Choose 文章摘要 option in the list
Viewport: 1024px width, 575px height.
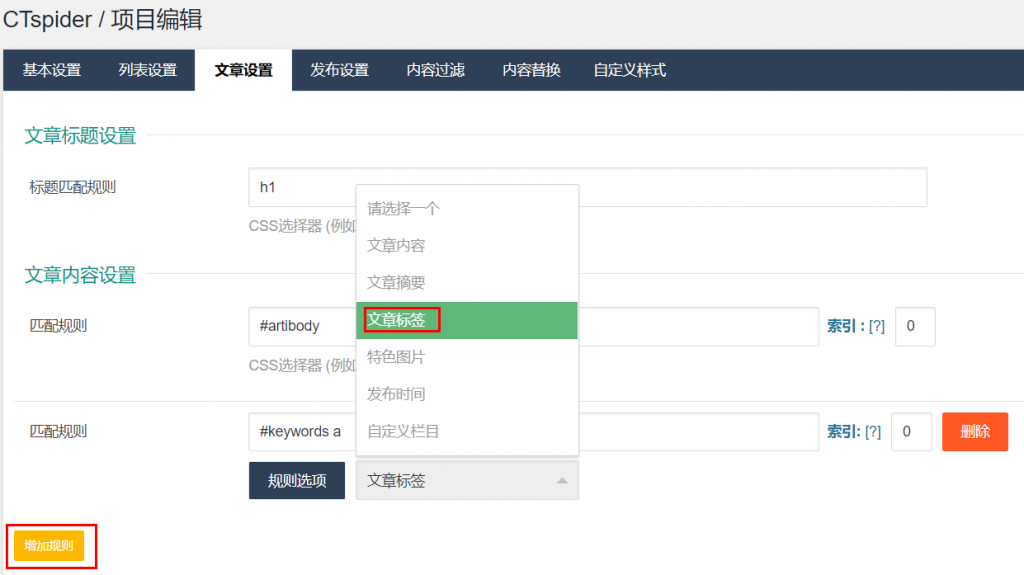[467, 283]
